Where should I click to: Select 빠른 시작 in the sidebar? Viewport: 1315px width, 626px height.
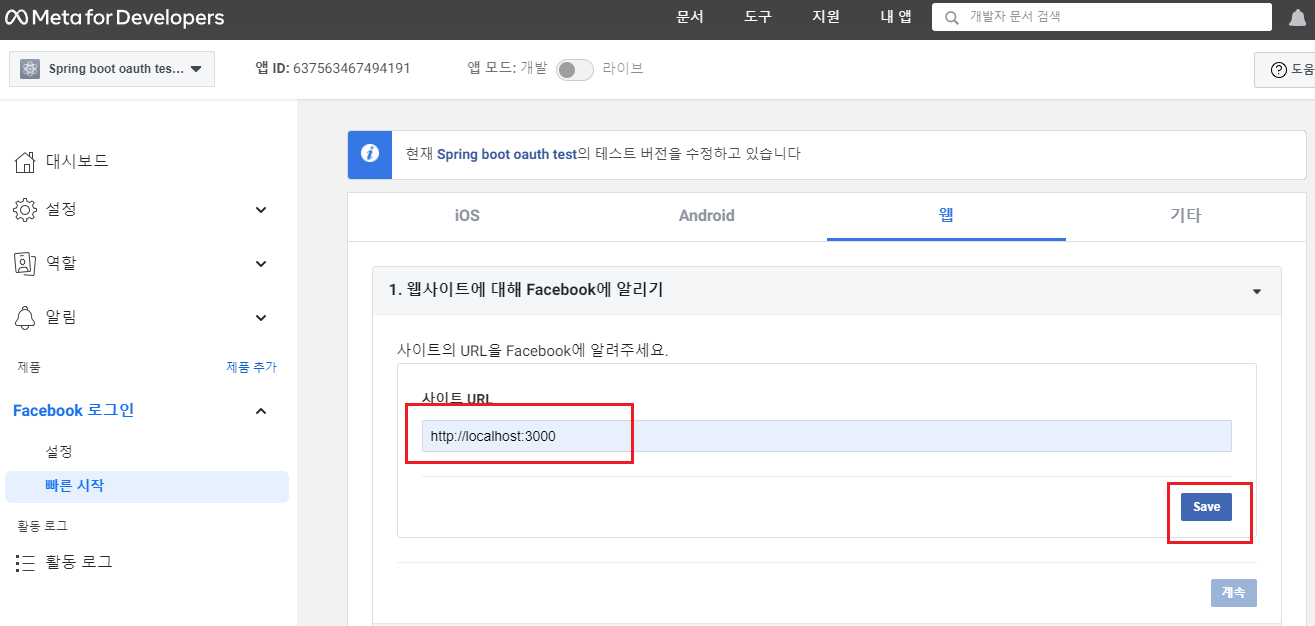[x=147, y=486]
